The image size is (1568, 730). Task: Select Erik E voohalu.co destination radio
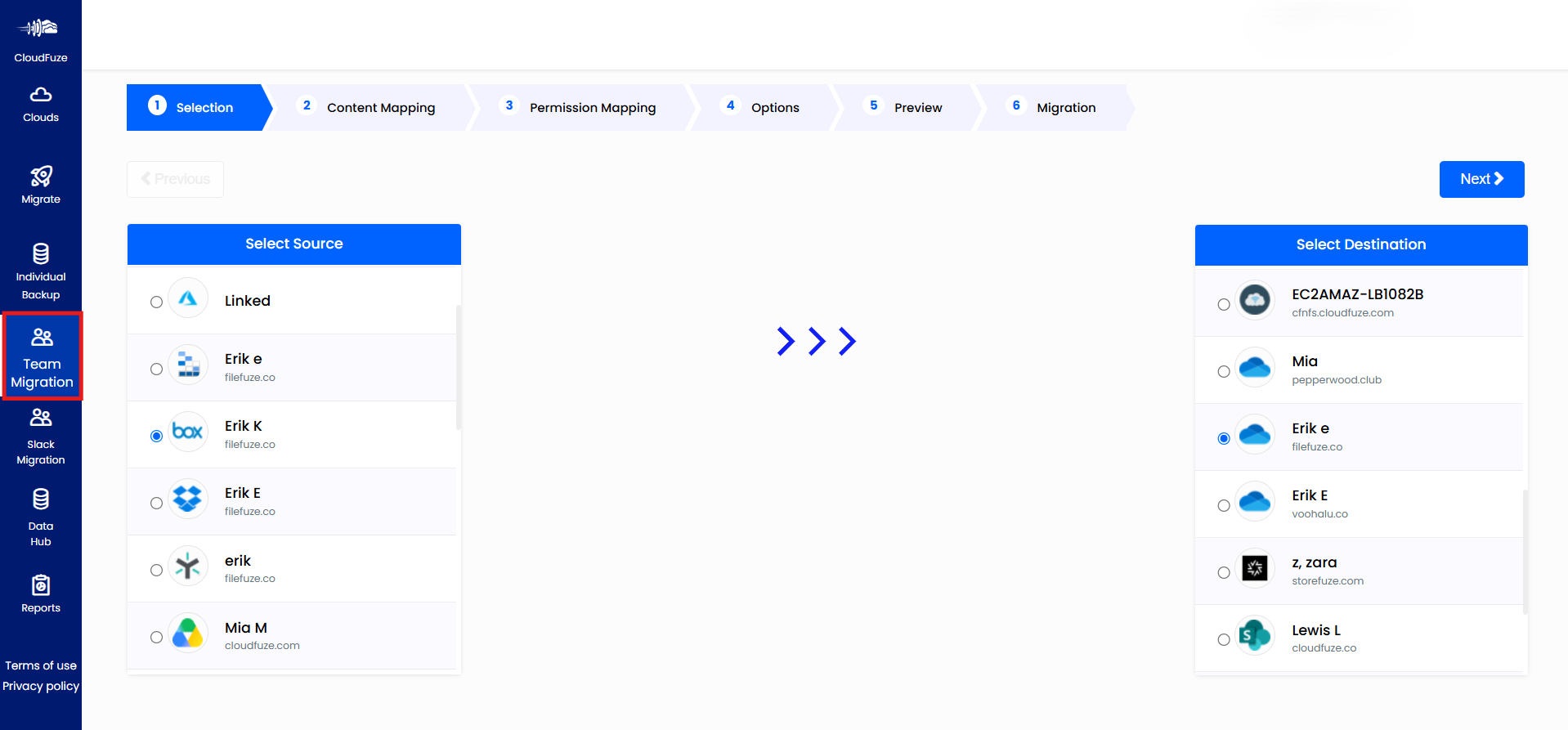[x=1224, y=505]
